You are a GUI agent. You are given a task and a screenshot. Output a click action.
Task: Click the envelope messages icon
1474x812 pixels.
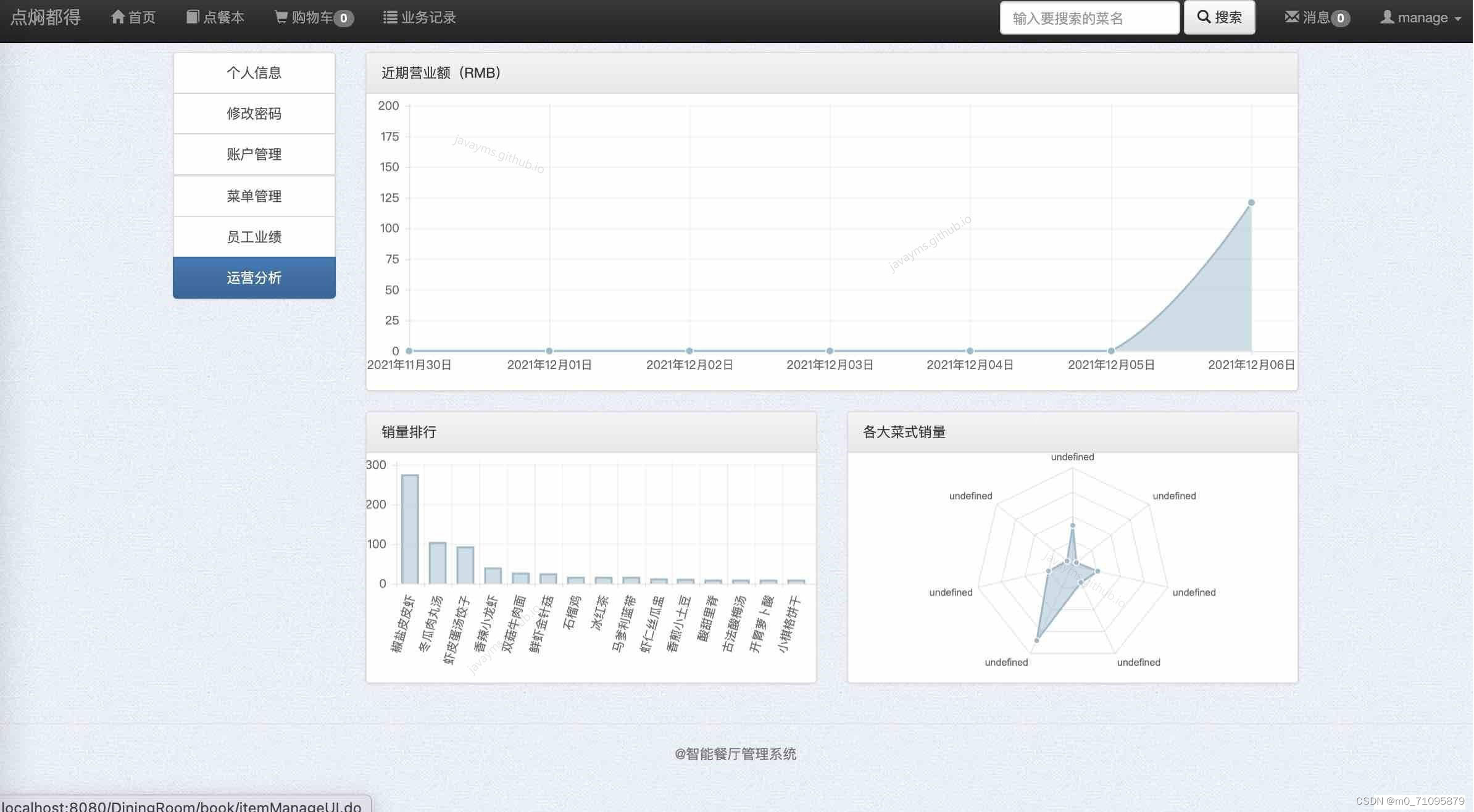coord(1291,17)
